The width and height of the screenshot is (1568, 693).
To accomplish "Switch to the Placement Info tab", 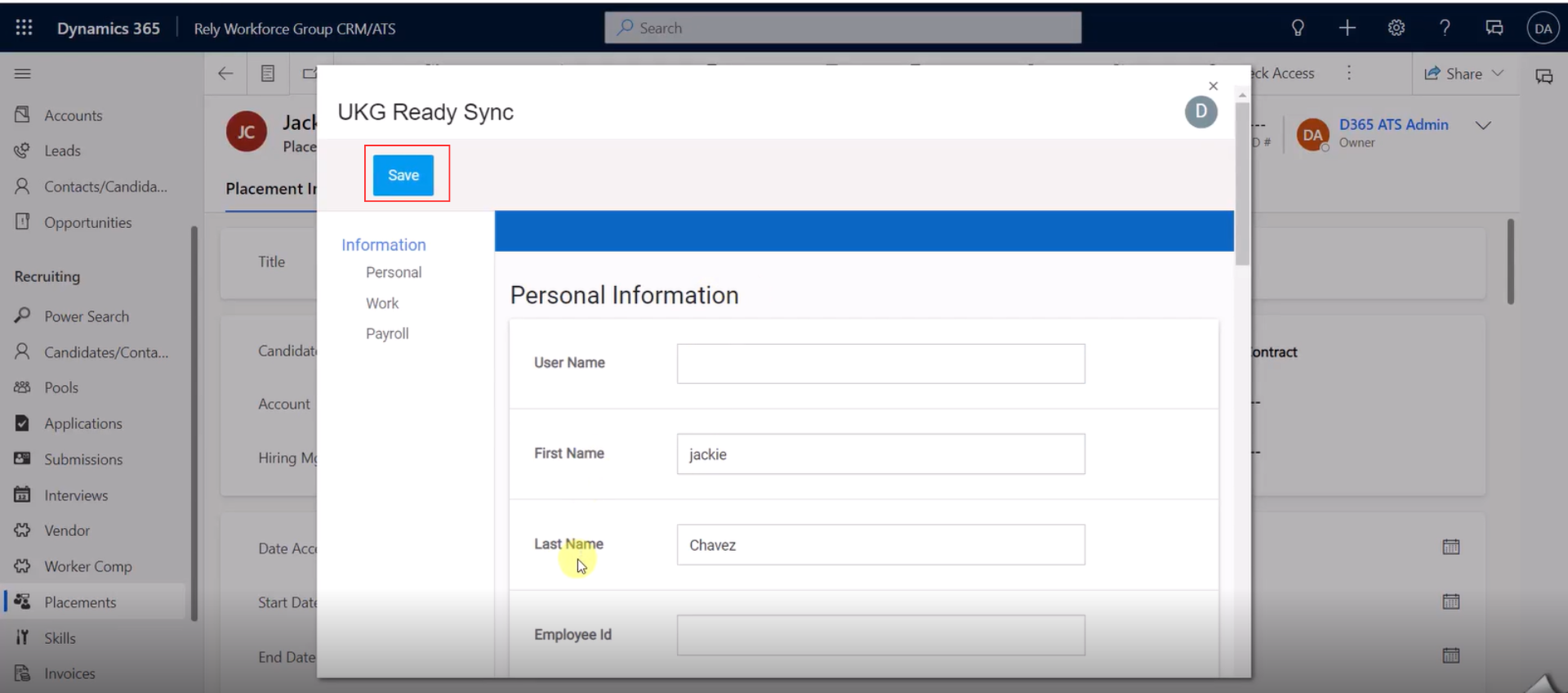I will coord(270,189).
